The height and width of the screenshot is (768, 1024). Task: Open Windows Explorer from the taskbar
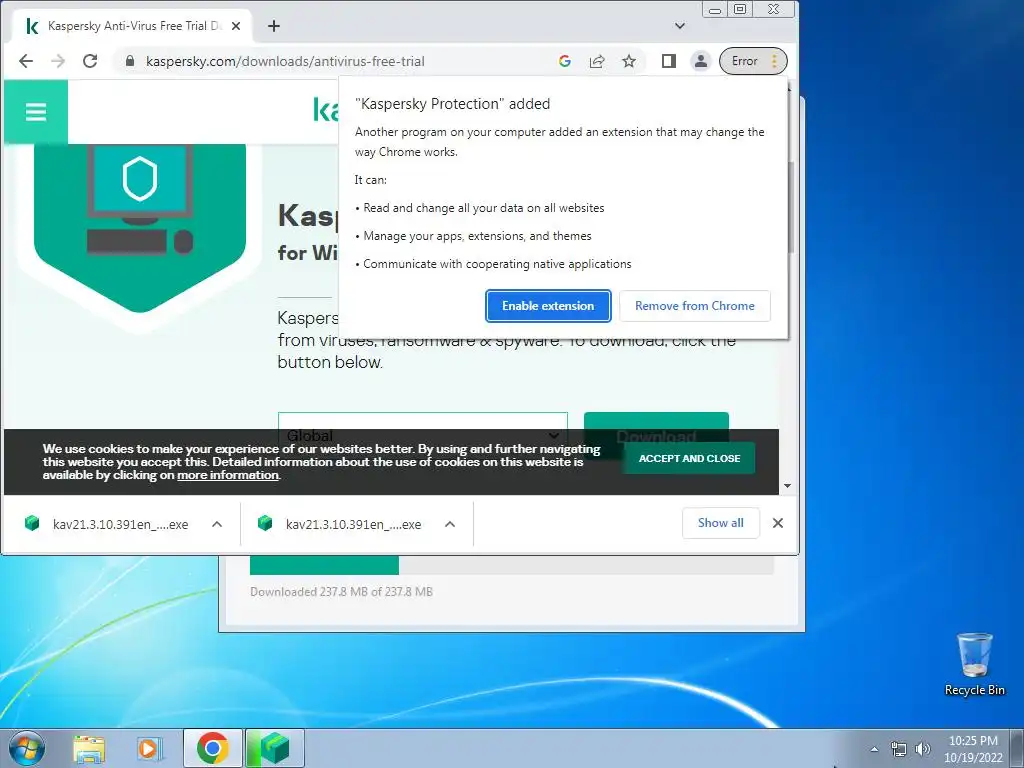coord(89,749)
